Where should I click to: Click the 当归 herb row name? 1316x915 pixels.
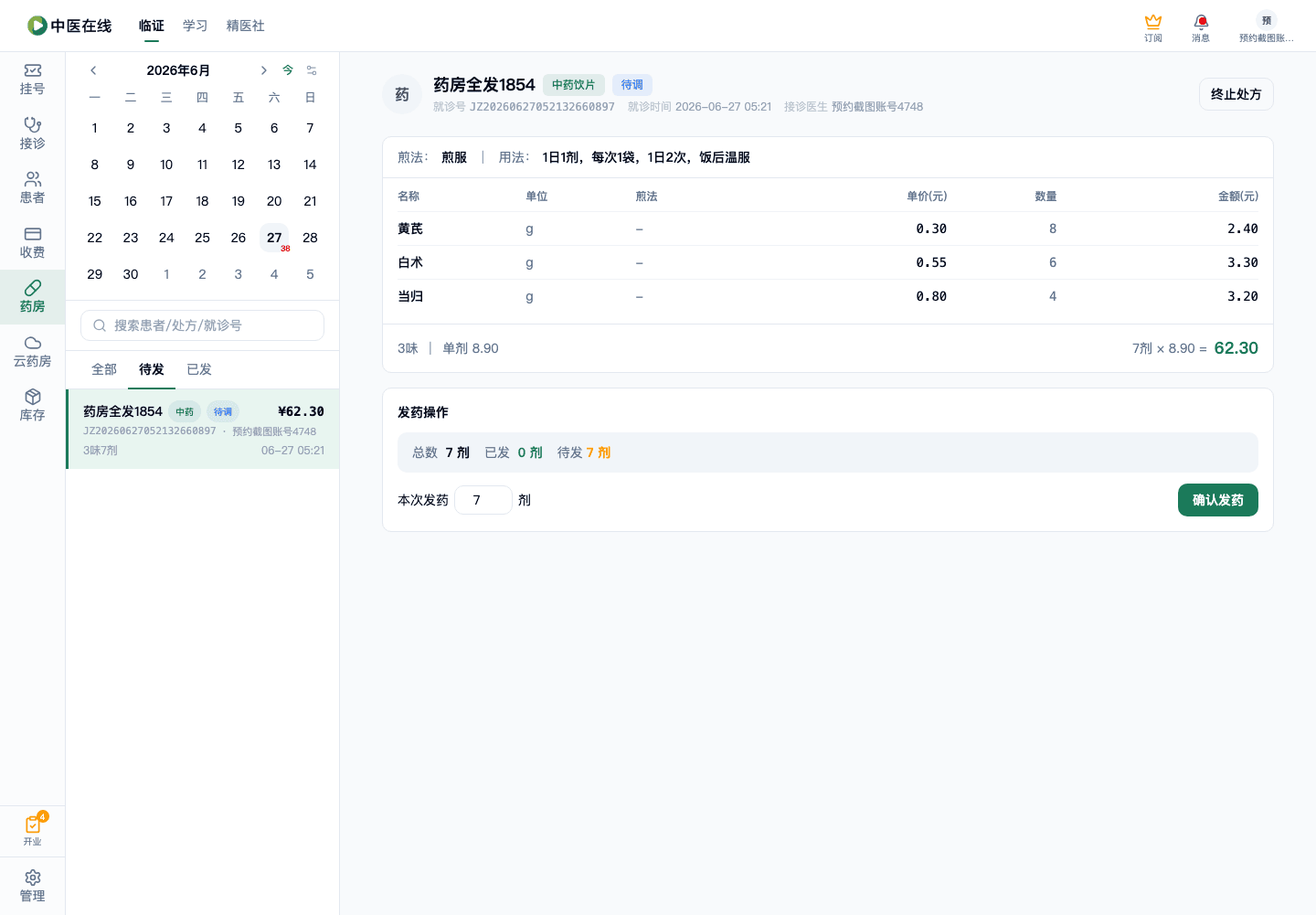tap(410, 296)
